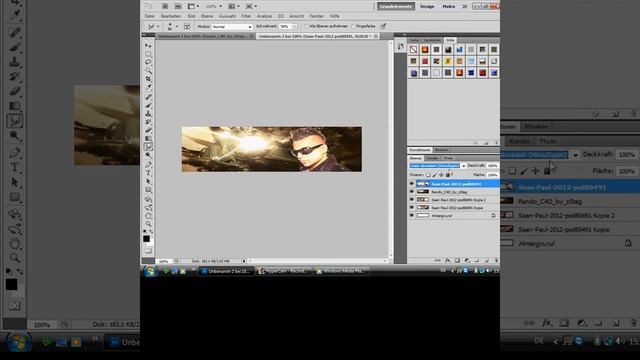The width and height of the screenshot is (640, 360).
Task: Select the Crop tool
Action: point(148,78)
